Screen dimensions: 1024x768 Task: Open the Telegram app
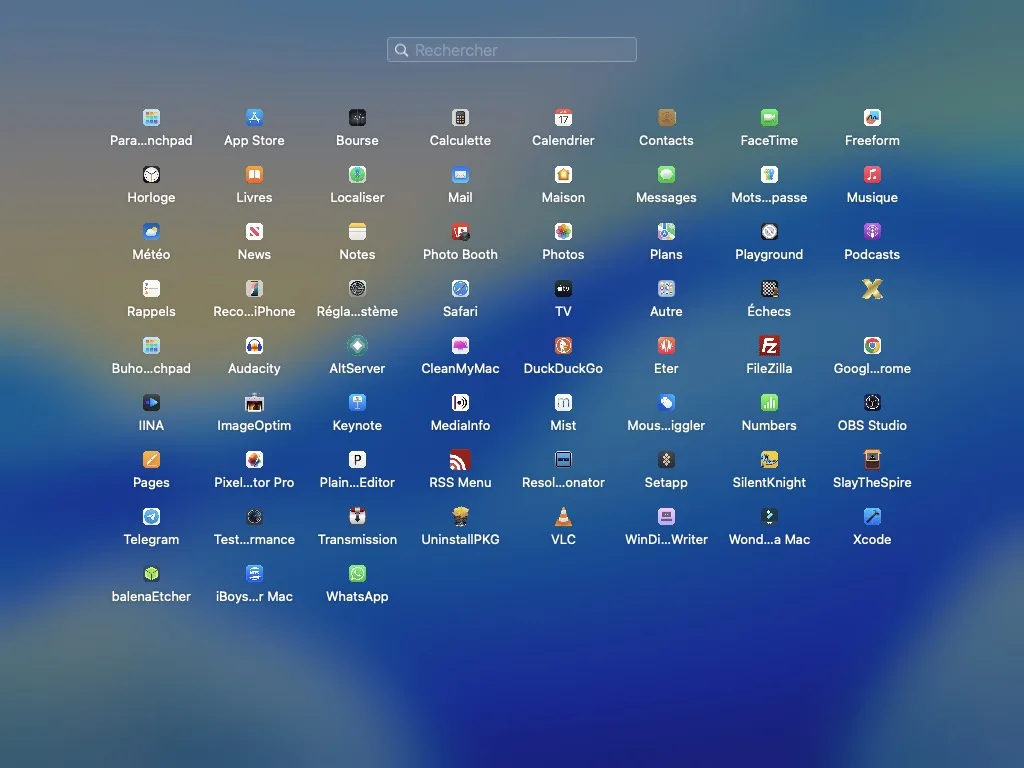click(x=151, y=517)
